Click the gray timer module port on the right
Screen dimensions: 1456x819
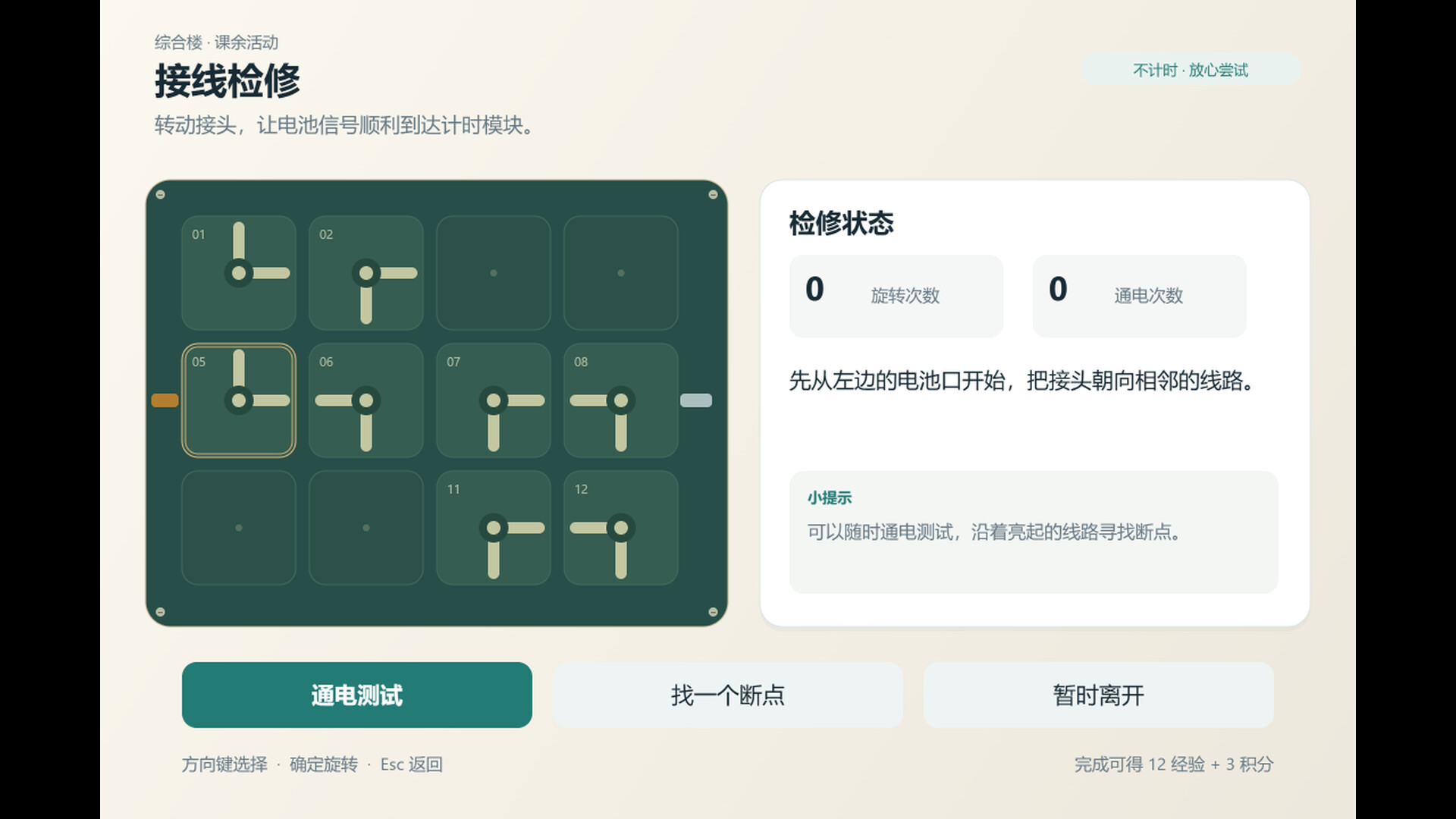point(696,400)
